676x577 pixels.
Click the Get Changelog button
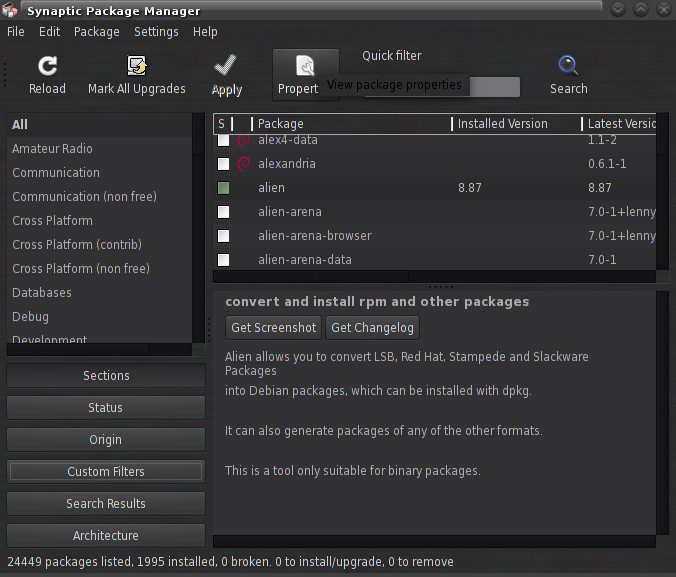372,328
